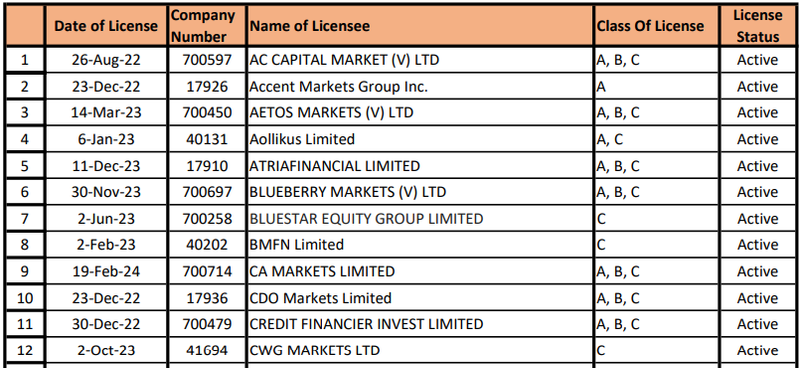The height and width of the screenshot is (368, 800).
Task: Select the A, C license class cell
Action: [657, 139]
